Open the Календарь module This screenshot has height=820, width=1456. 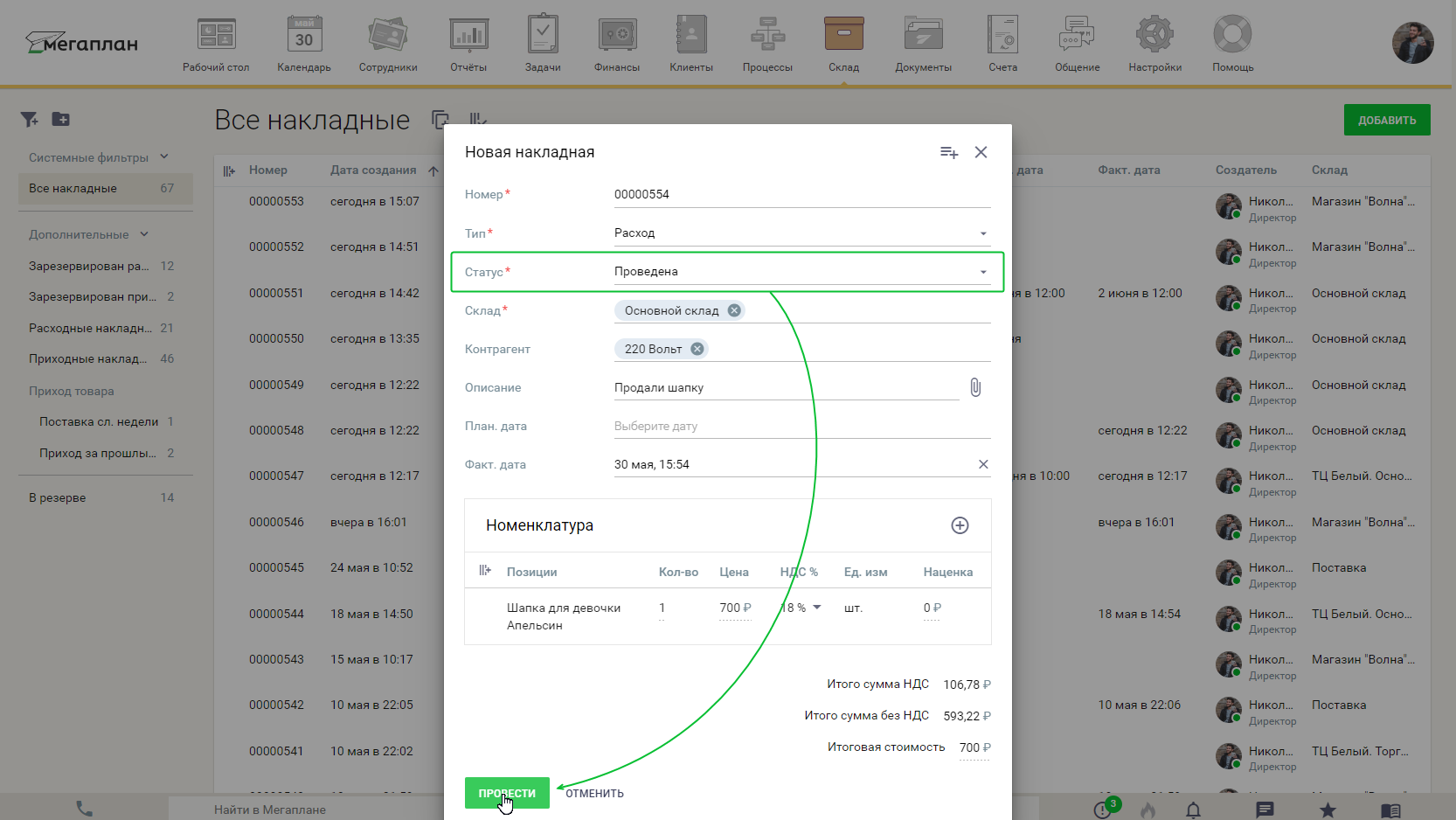[x=304, y=44]
